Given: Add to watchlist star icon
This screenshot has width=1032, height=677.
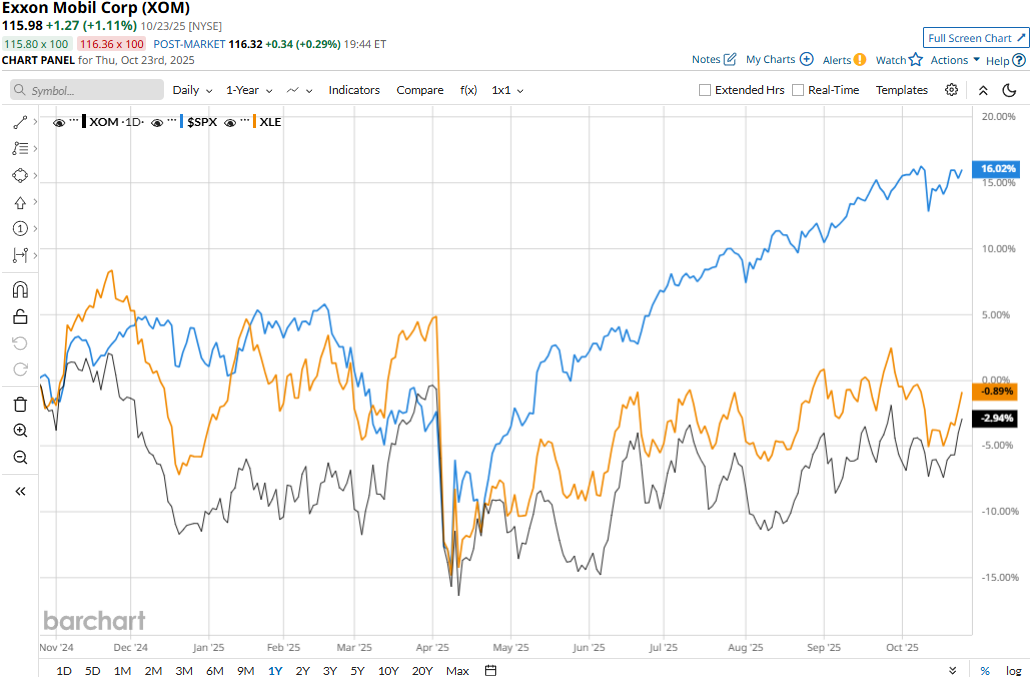Looking at the screenshot, I should (916, 60).
